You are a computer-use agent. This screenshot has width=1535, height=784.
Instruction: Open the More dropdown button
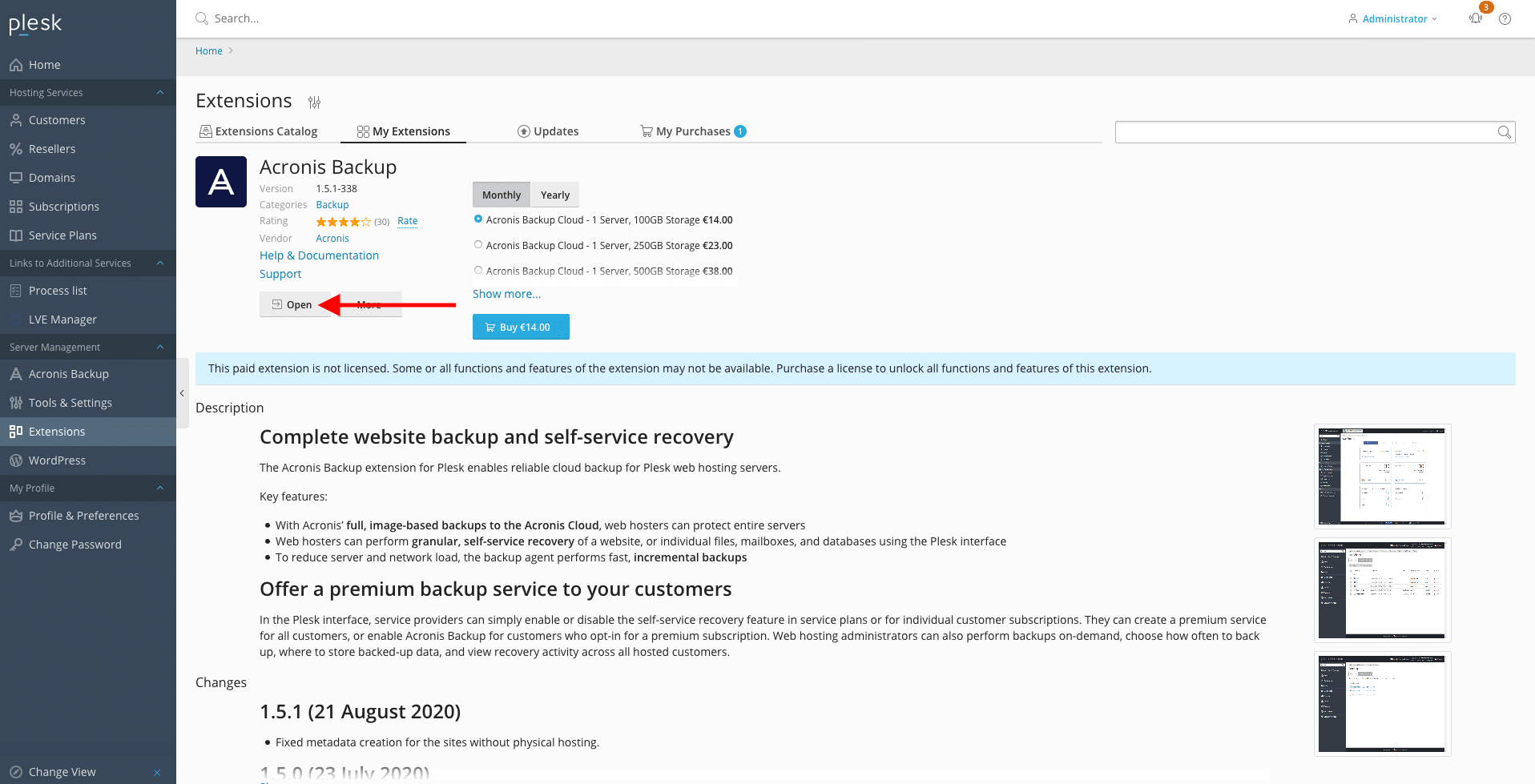[x=369, y=304]
